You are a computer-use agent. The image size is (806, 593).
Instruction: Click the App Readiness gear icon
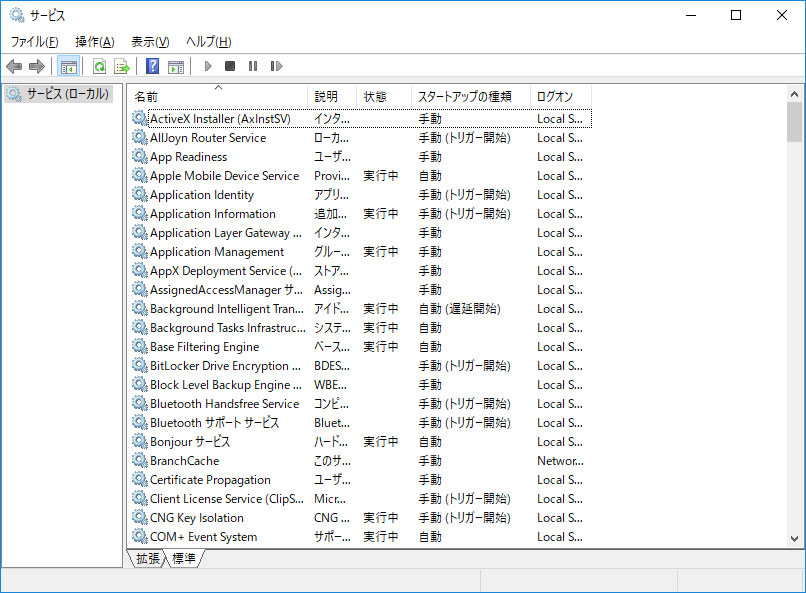tap(139, 156)
